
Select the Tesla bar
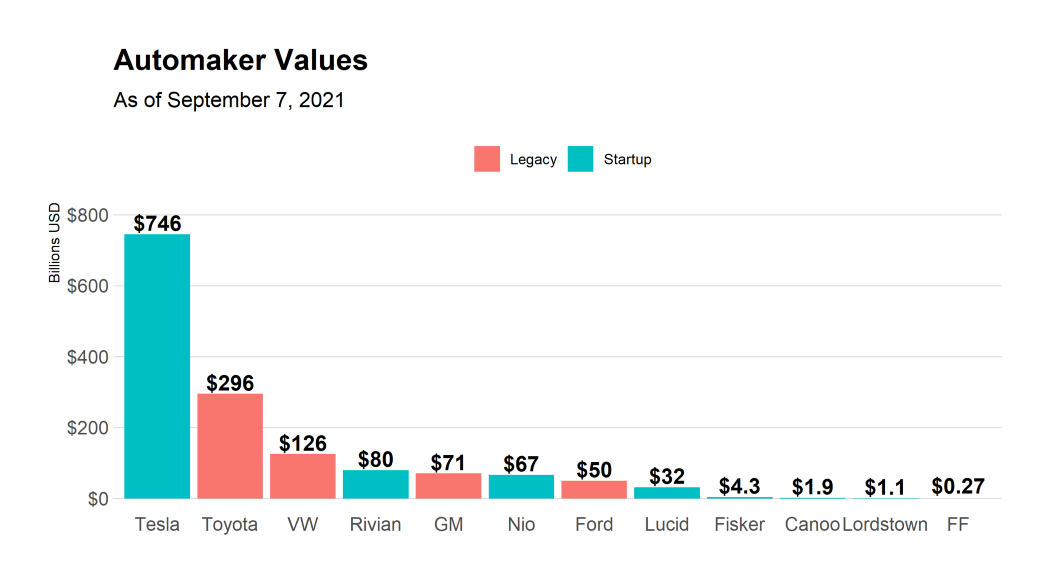click(157, 366)
